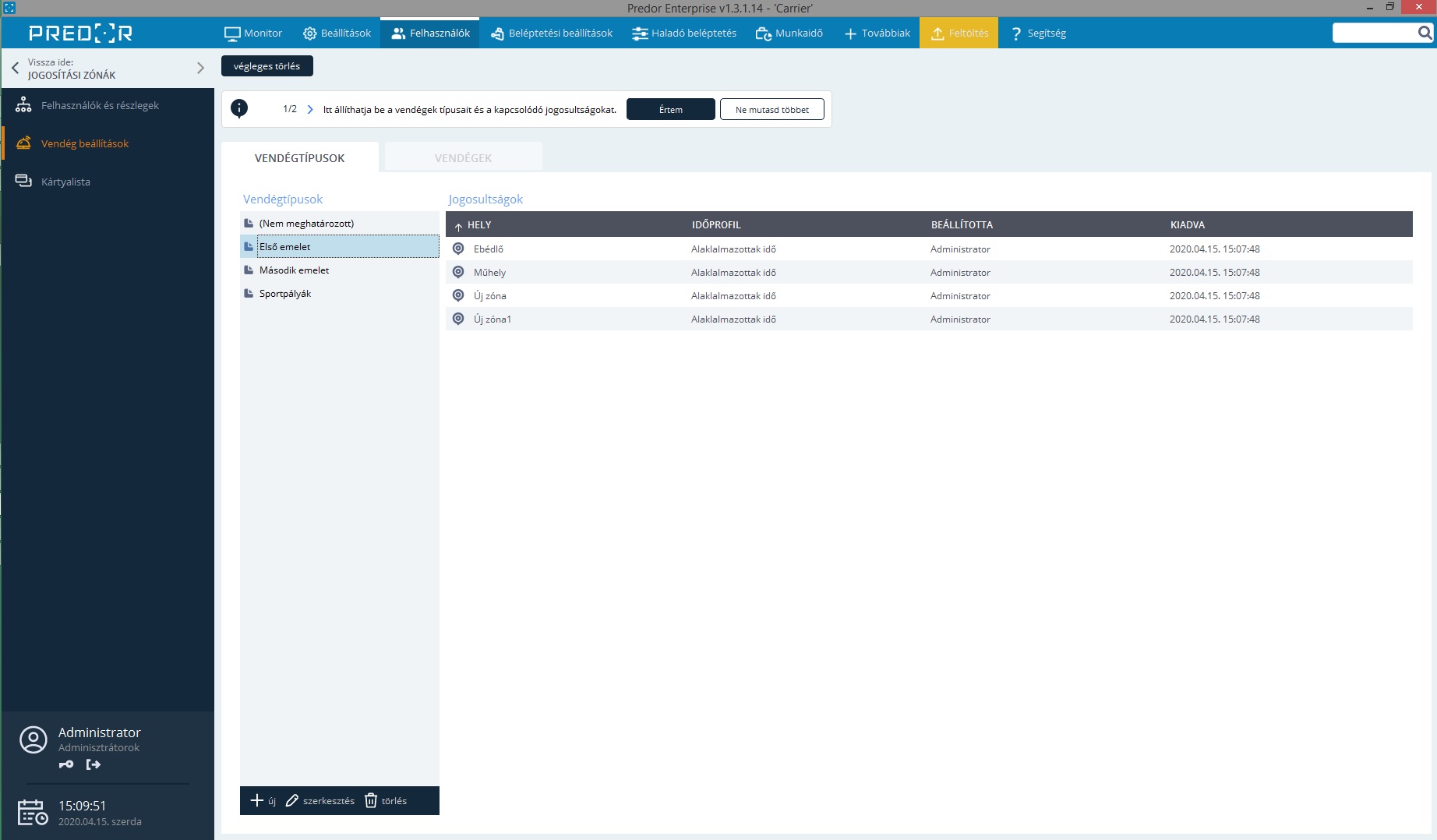Image resolution: width=1437 pixels, height=840 pixels.
Task: Click into the top search field
Action: [1373, 33]
